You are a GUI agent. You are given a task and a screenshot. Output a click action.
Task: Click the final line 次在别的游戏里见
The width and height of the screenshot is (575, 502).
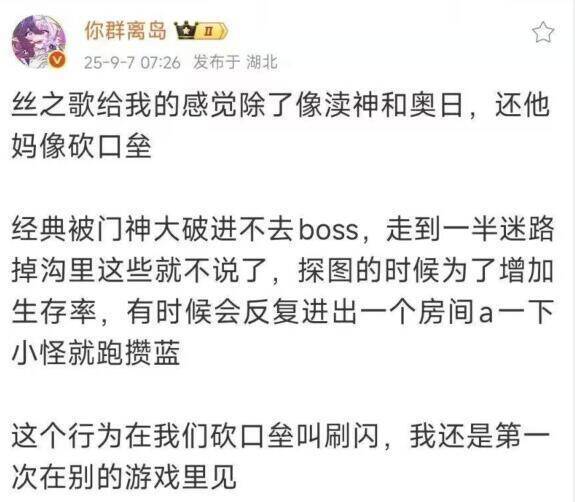124,478
